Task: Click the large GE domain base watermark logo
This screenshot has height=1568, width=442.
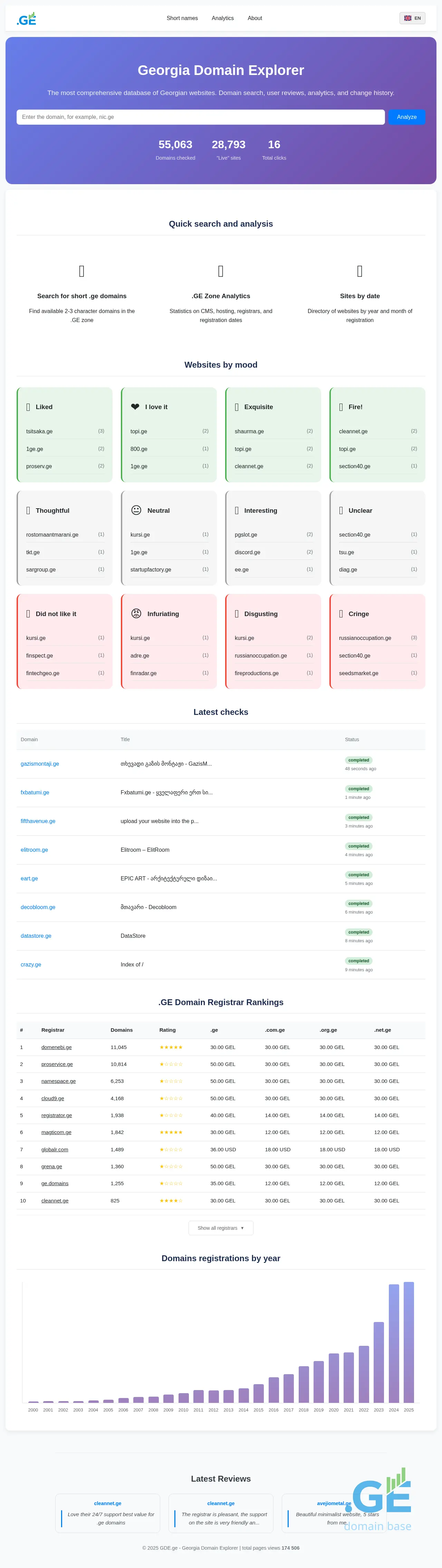Action: pos(380,1500)
